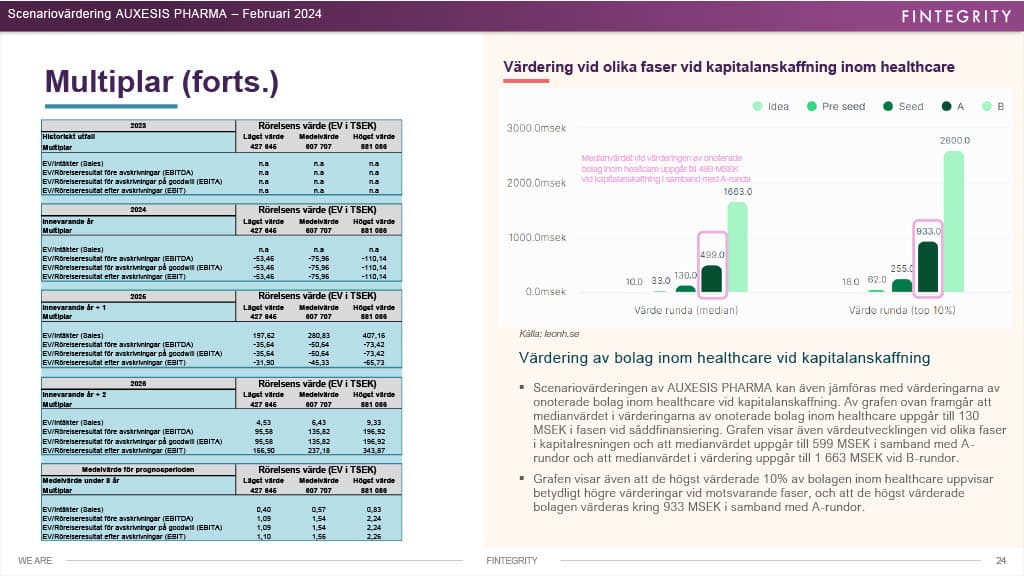Select the 255.0 Seed bar in top 10% group
Screen dimensions: 1024x576
click(902, 285)
